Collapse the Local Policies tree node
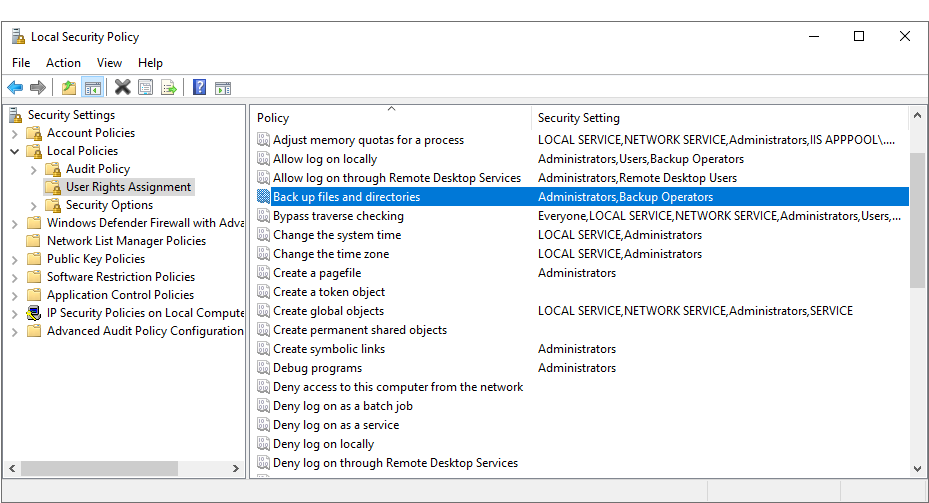Screen dimensions: 929x503 (x=15, y=151)
